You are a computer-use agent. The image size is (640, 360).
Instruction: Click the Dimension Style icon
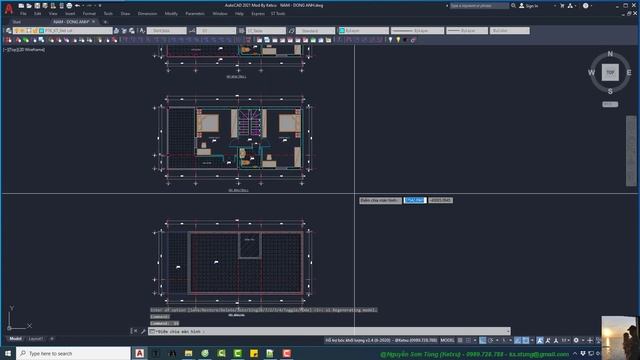[192, 31]
